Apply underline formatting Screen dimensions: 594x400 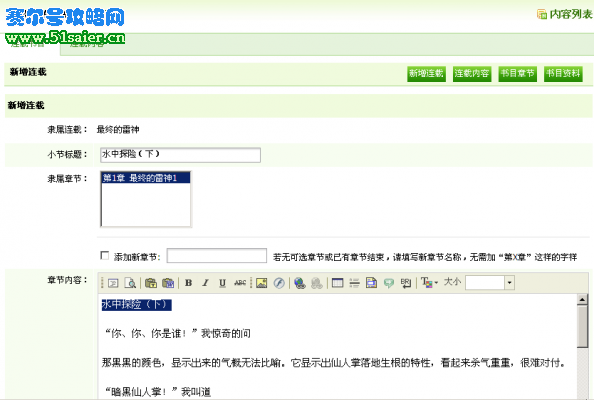[x=222, y=283]
